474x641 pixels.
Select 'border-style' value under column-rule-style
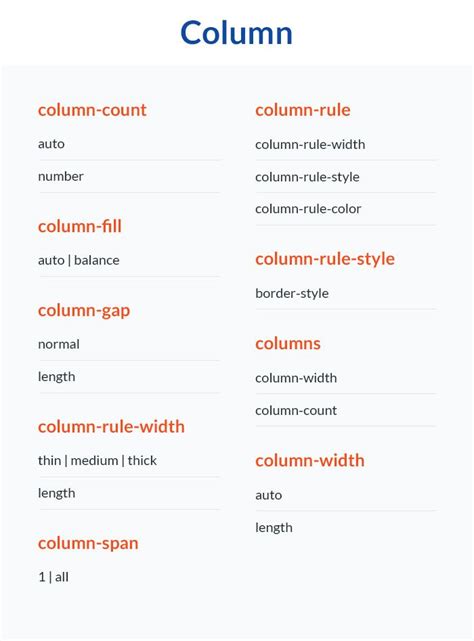(x=292, y=294)
